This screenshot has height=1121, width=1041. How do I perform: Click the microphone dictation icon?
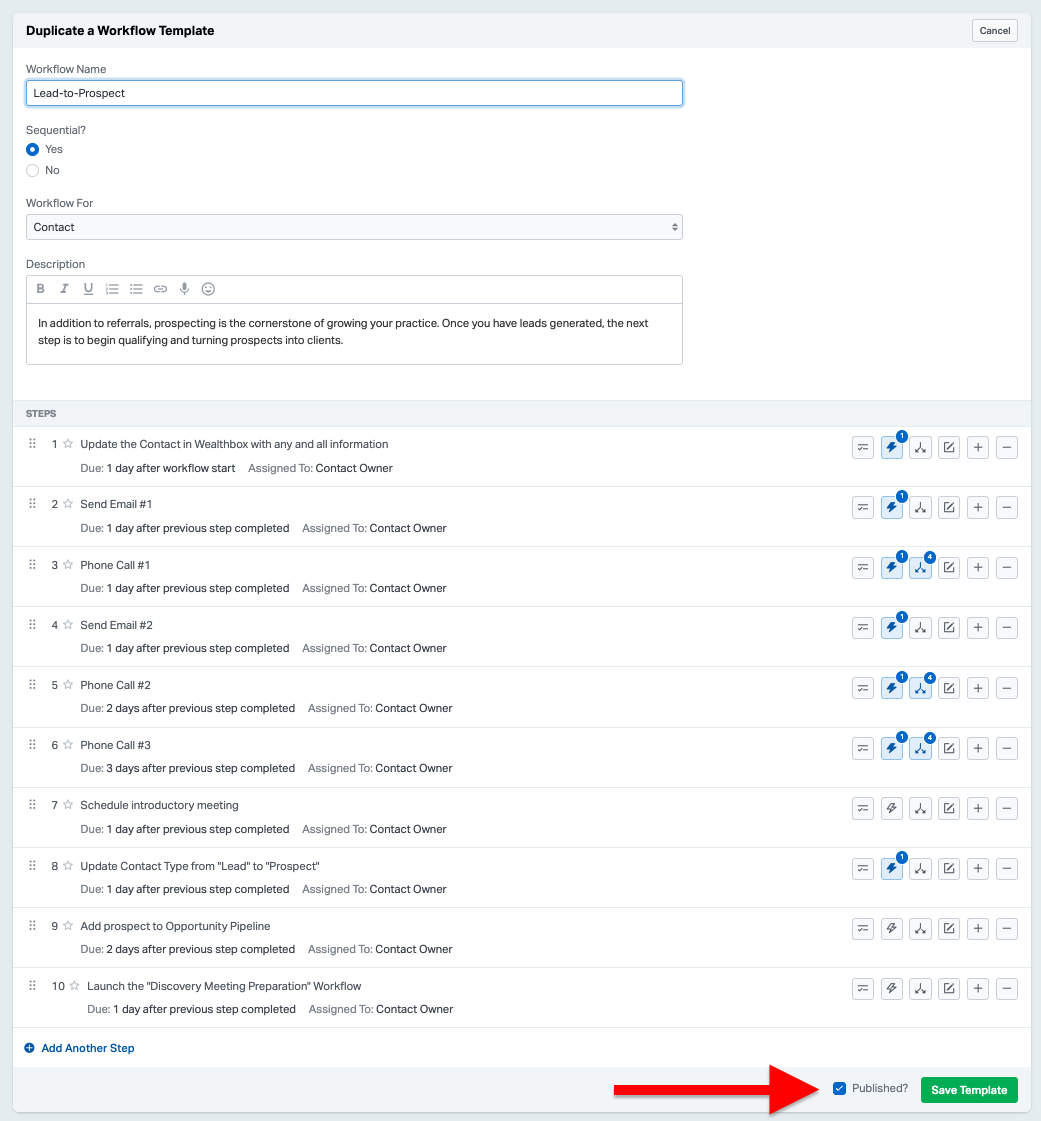[x=184, y=289]
